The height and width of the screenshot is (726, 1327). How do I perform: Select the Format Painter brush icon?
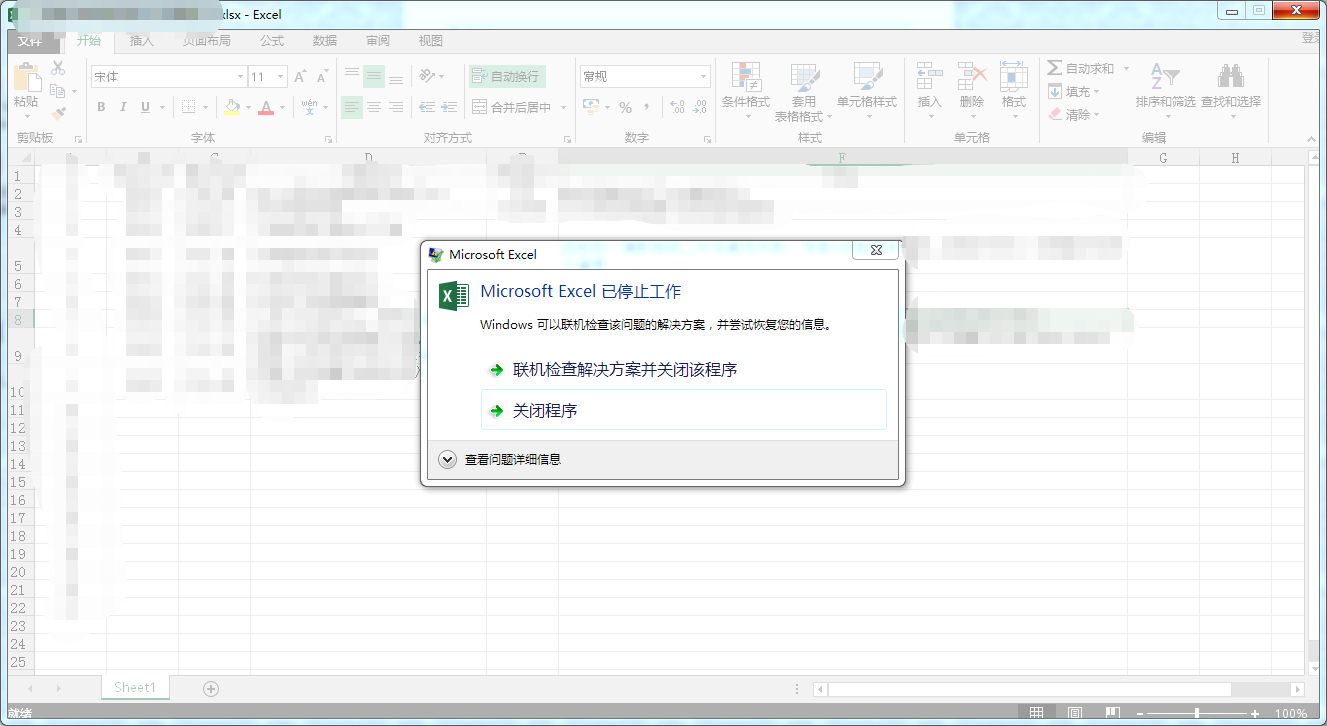[x=58, y=113]
